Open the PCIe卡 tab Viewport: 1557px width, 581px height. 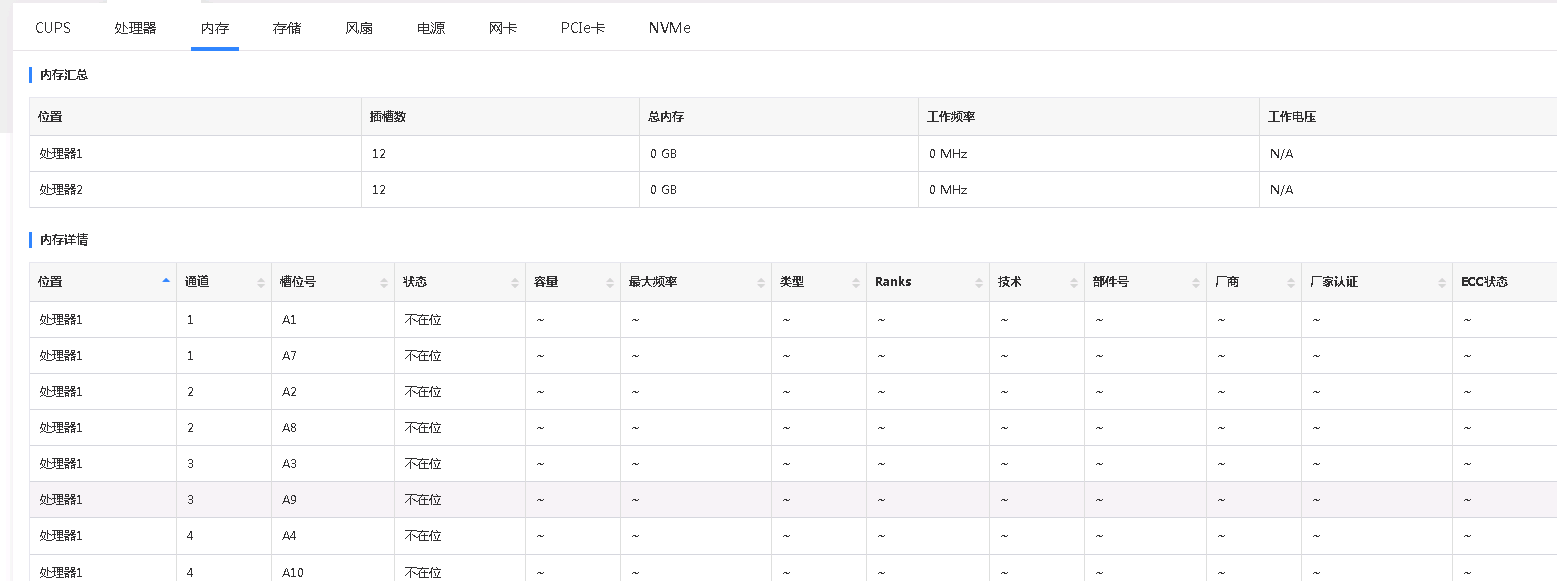[583, 28]
